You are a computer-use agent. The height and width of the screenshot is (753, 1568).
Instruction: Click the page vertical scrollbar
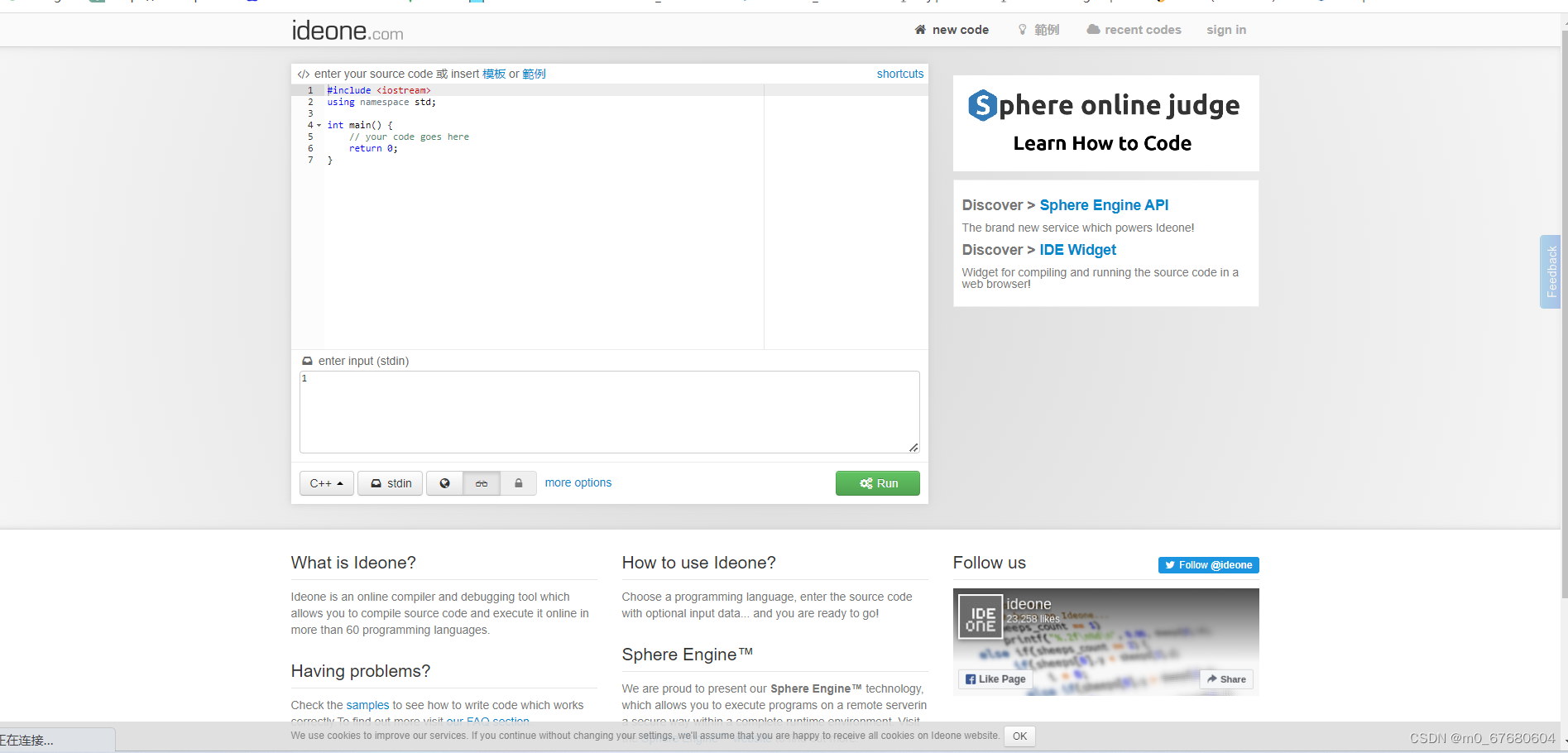[1563, 314]
